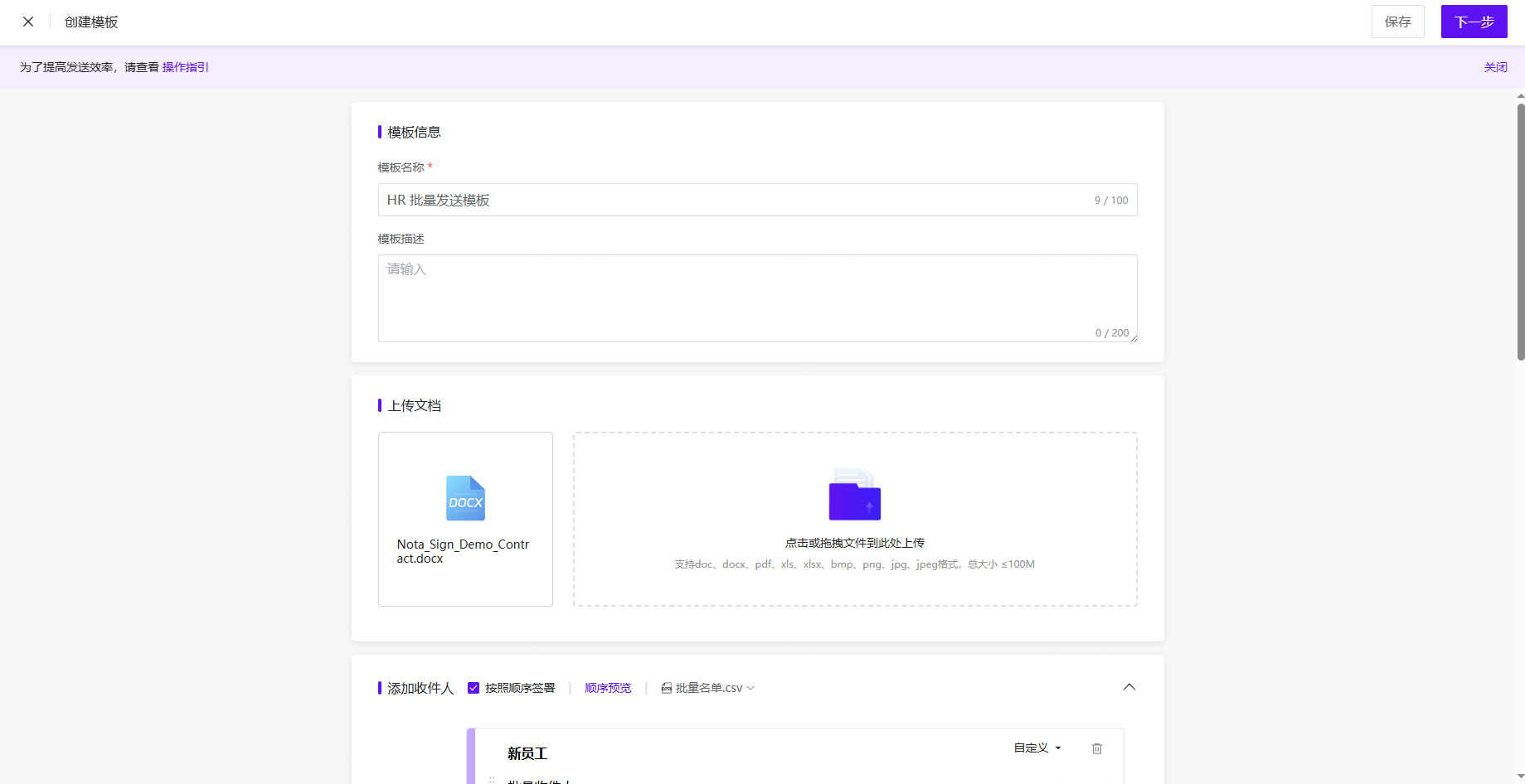Proceed with the 下一步 button
1525x784 pixels.
pyautogui.click(x=1474, y=22)
